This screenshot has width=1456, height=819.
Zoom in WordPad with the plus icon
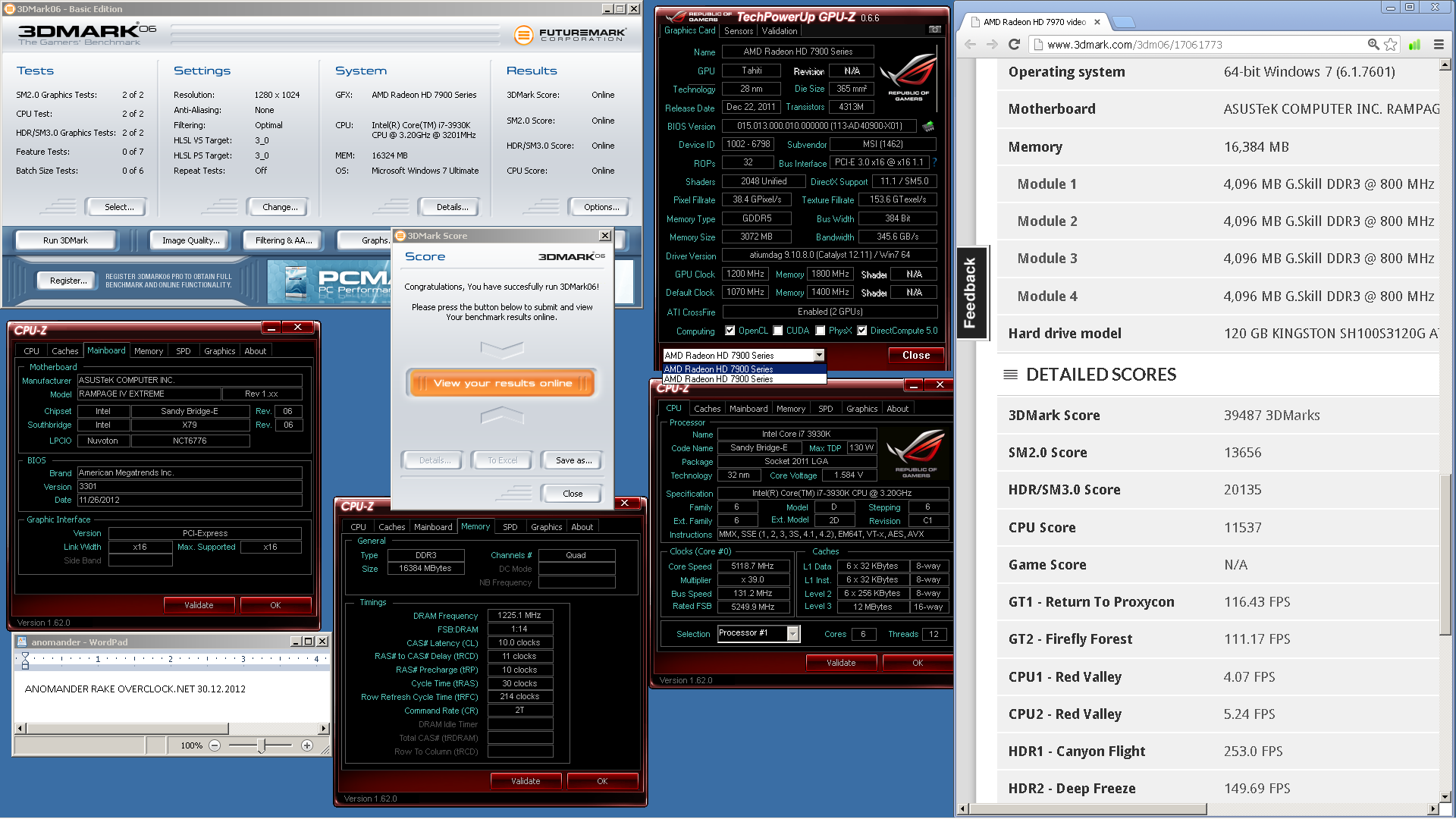point(307,745)
